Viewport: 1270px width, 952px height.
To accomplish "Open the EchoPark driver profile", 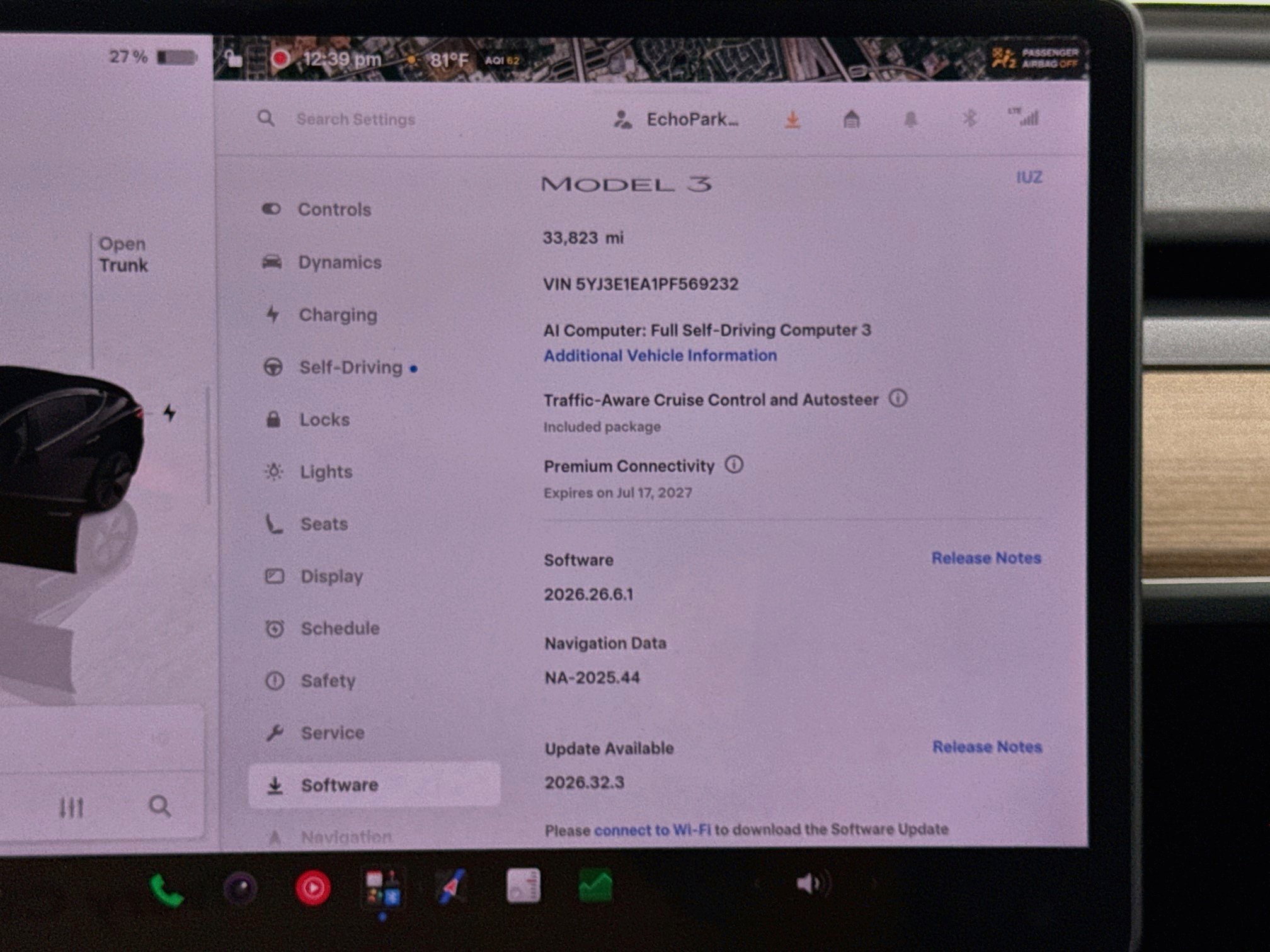I will (x=676, y=119).
